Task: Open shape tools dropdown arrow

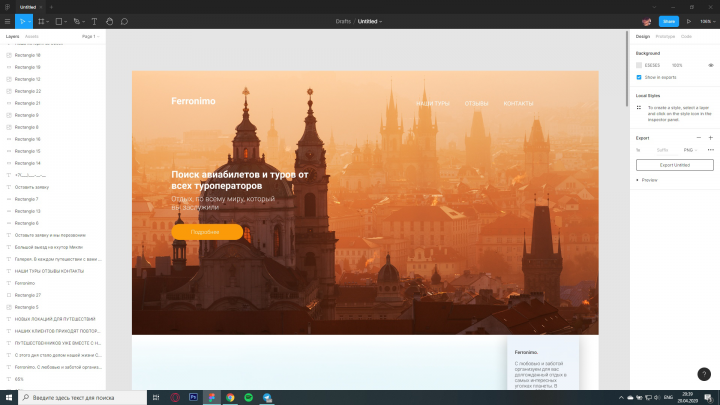Action: click(65, 22)
